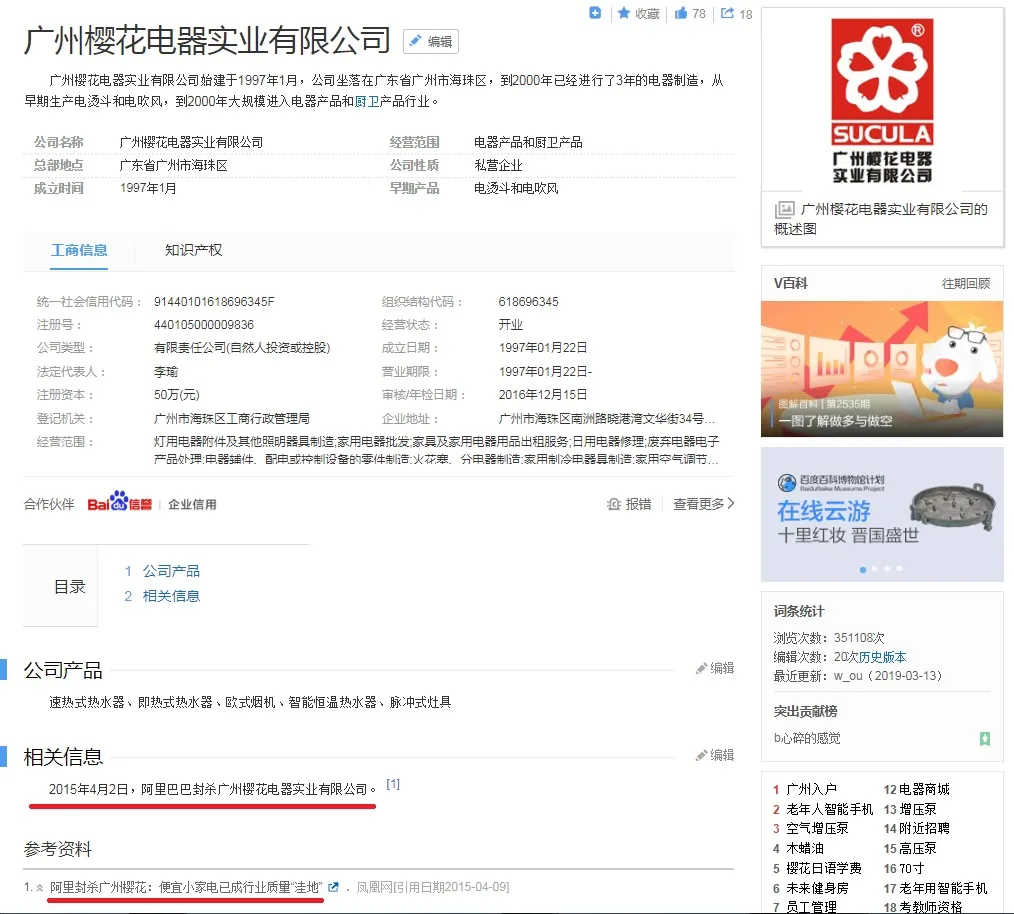Screen dimensions: 1014x914
Task: Open the hot search 高压泵
Action: (918, 849)
